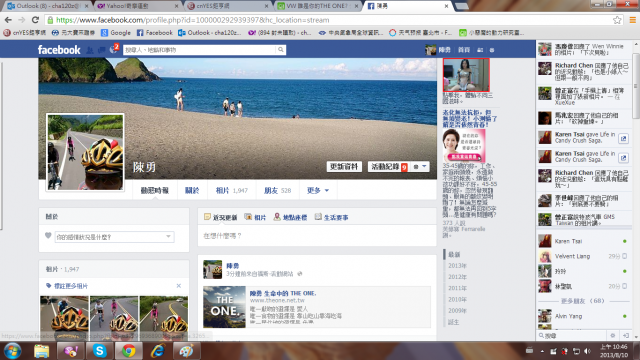Click the volume icon in system tray
The image size is (640, 360).
587,351
